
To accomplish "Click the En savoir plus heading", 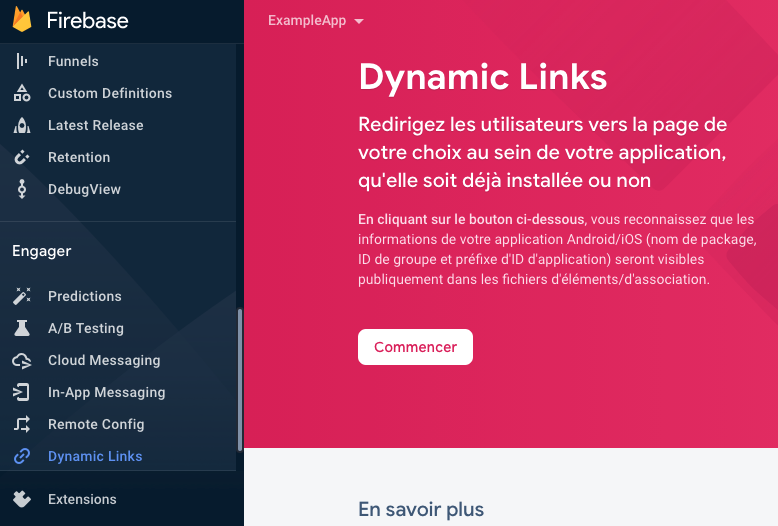I will click(421, 509).
